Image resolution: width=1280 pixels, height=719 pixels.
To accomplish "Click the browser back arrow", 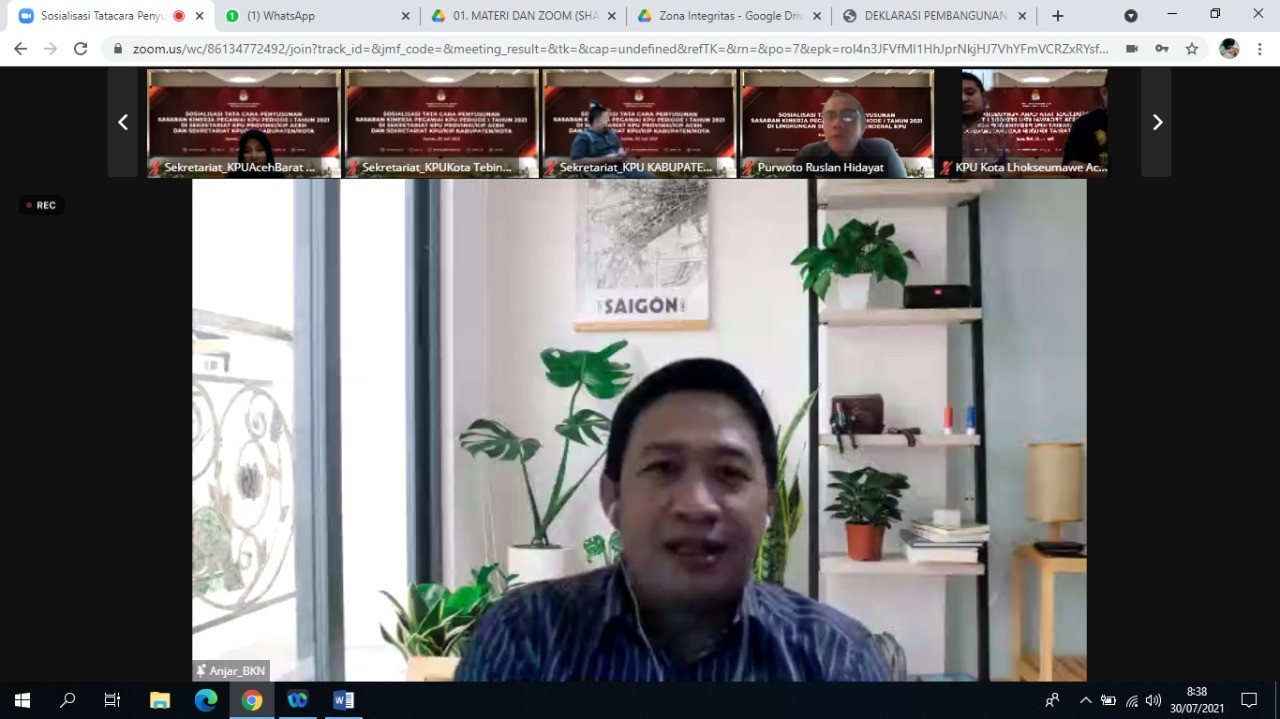I will click(x=20, y=48).
